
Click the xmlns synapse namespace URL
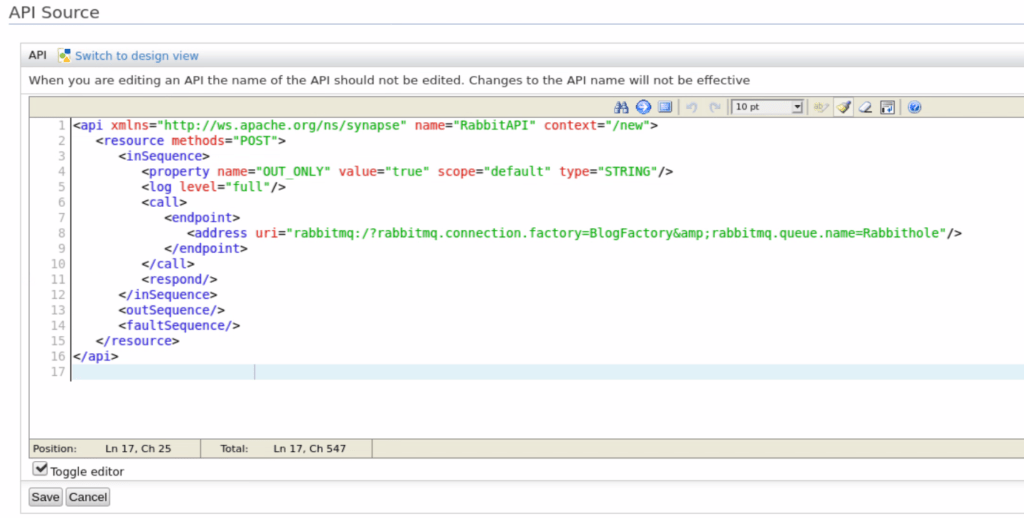point(281,125)
